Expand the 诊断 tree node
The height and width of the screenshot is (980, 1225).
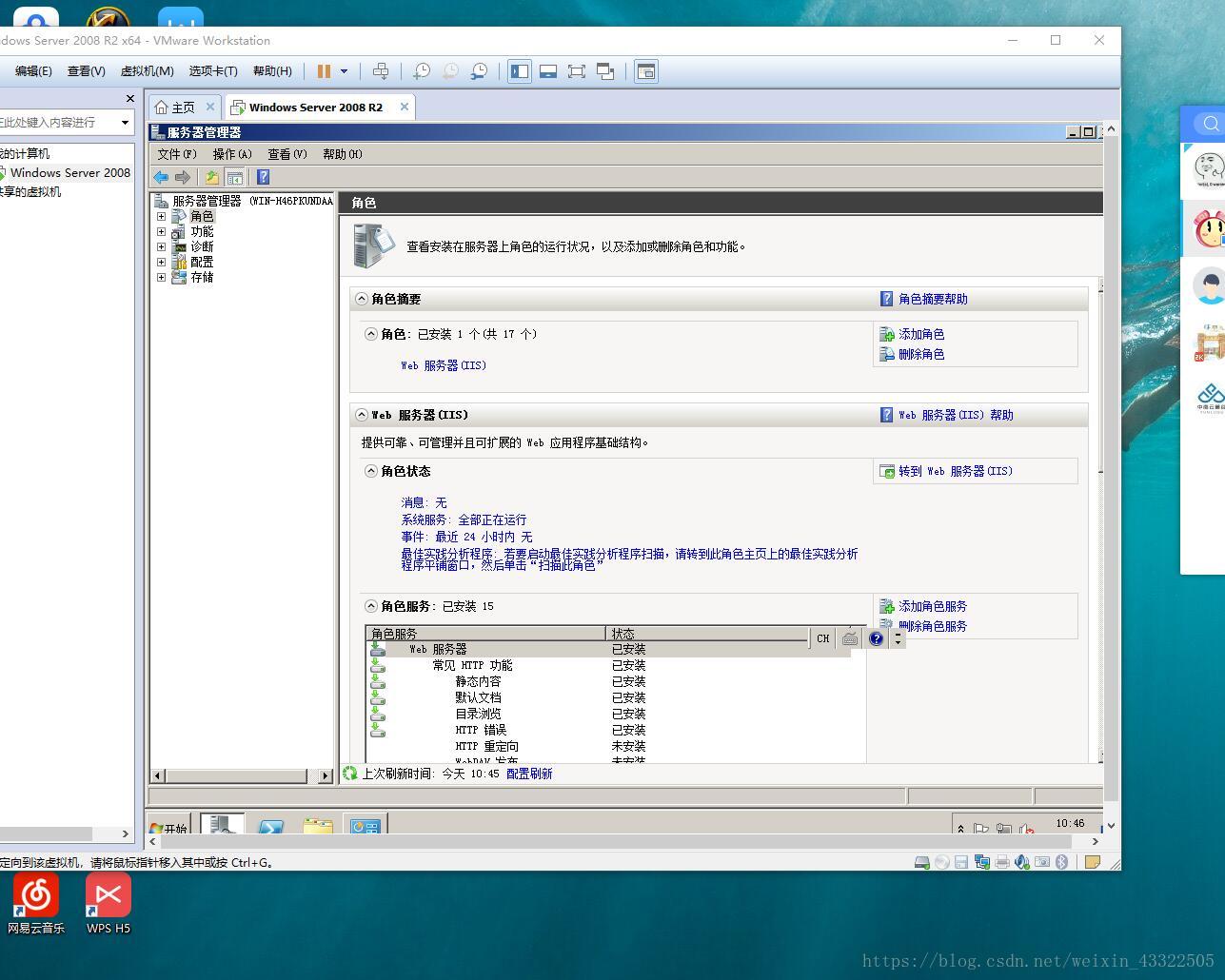click(x=161, y=247)
